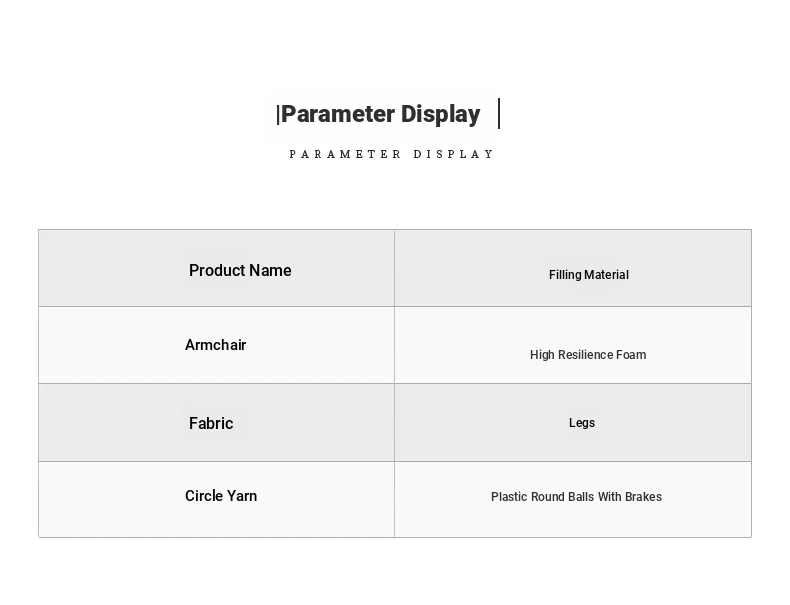Click the High Resilience Foam cell
The image size is (790, 605).
pyautogui.click(x=588, y=355)
